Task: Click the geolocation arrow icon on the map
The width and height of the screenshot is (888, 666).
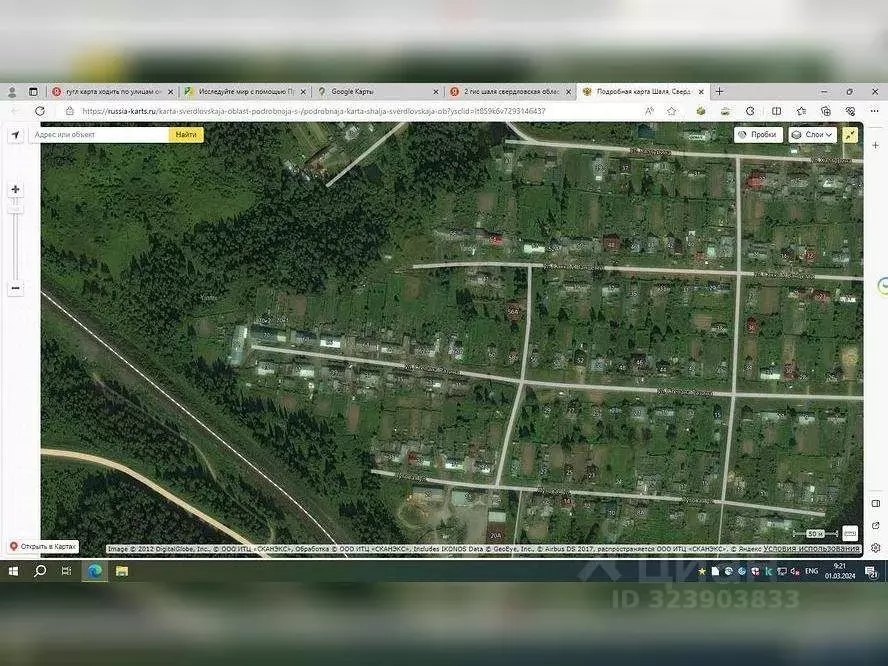Action: (x=16, y=134)
